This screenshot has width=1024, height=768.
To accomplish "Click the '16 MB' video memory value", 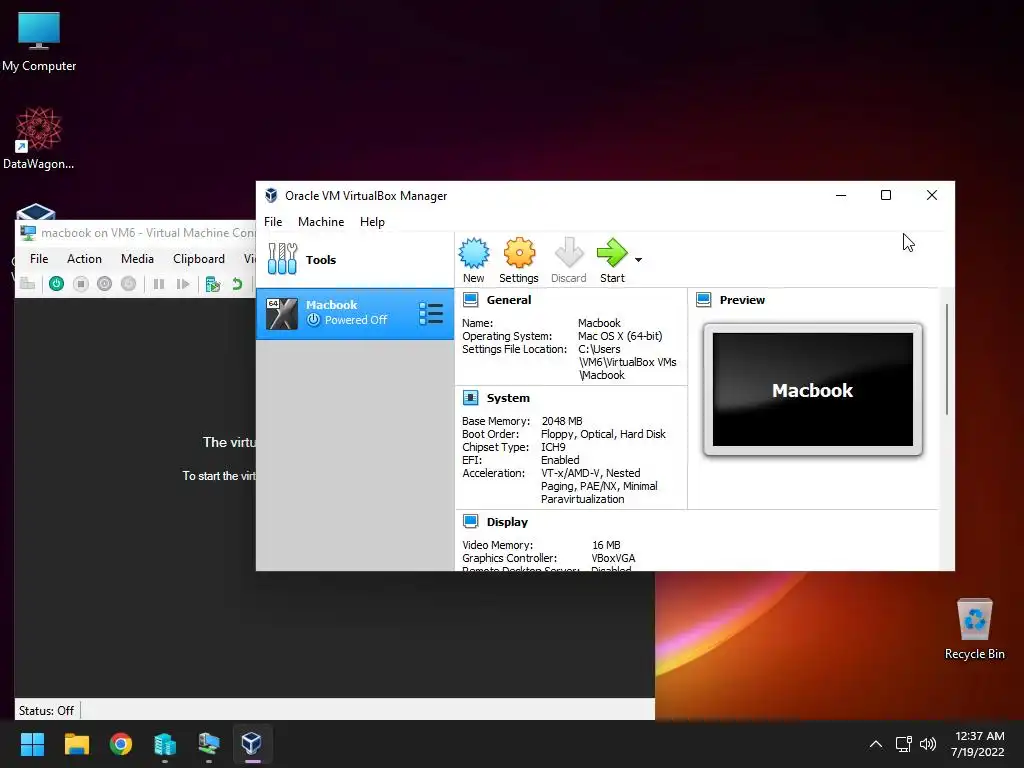I will [606, 545].
